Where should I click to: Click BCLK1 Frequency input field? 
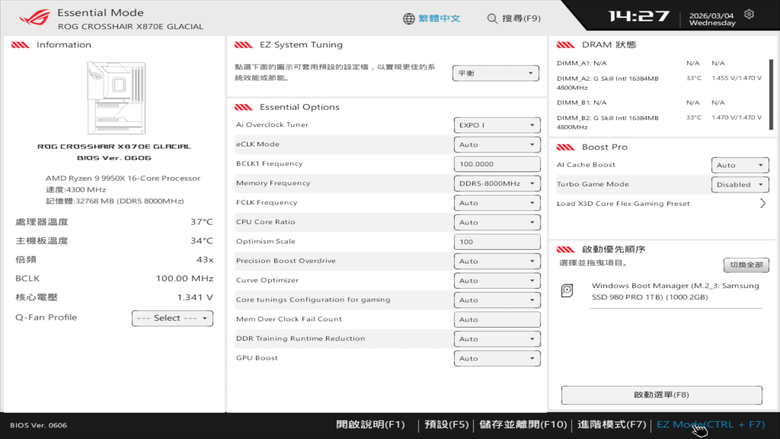click(x=497, y=164)
